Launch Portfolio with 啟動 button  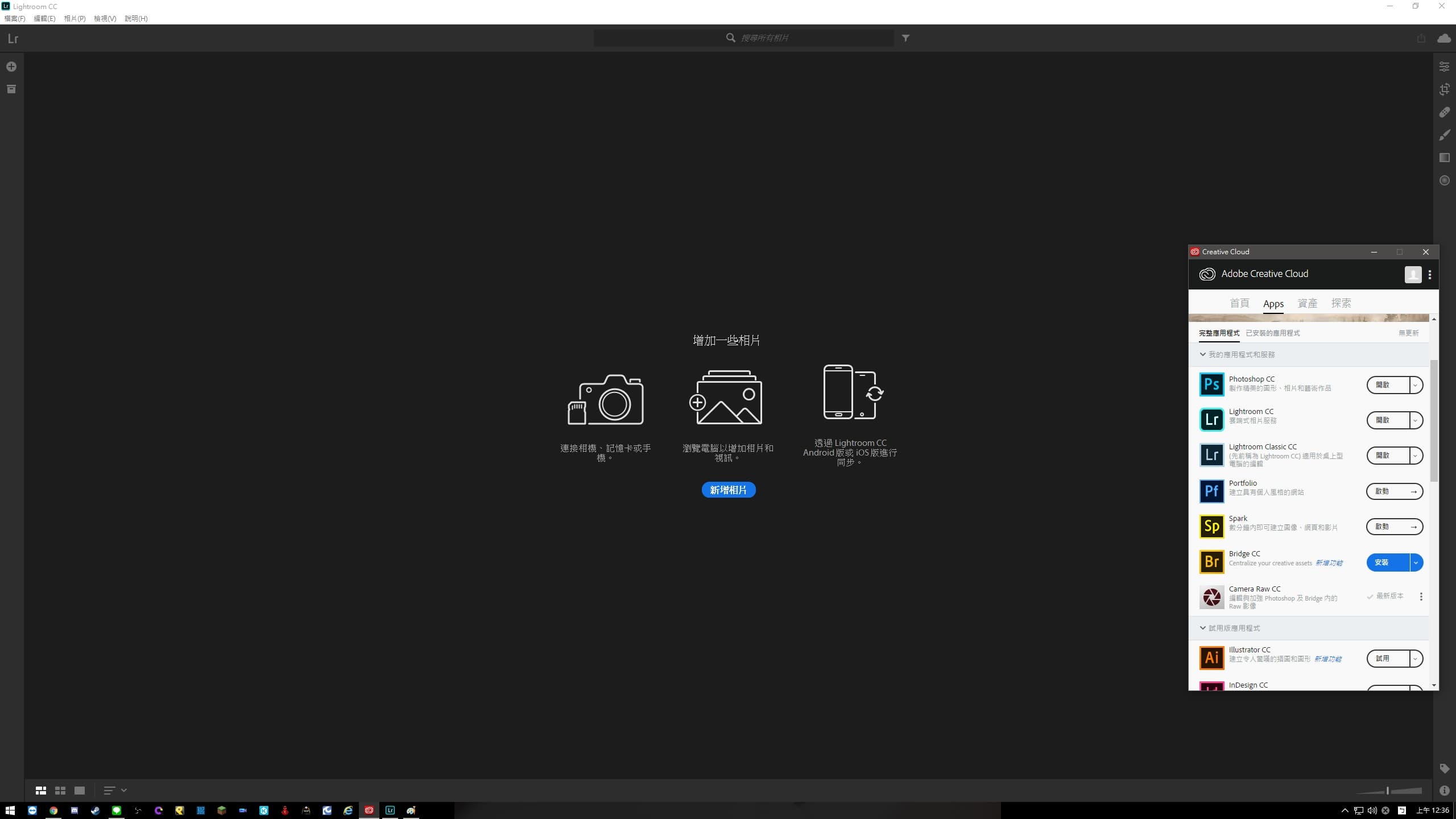click(x=1395, y=491)
